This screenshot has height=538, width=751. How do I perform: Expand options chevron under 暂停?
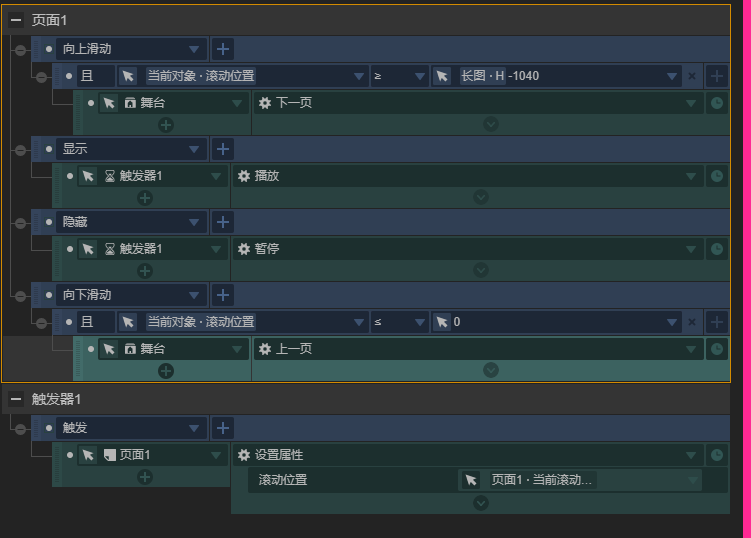pyautogui.click(x=481, y=270)
